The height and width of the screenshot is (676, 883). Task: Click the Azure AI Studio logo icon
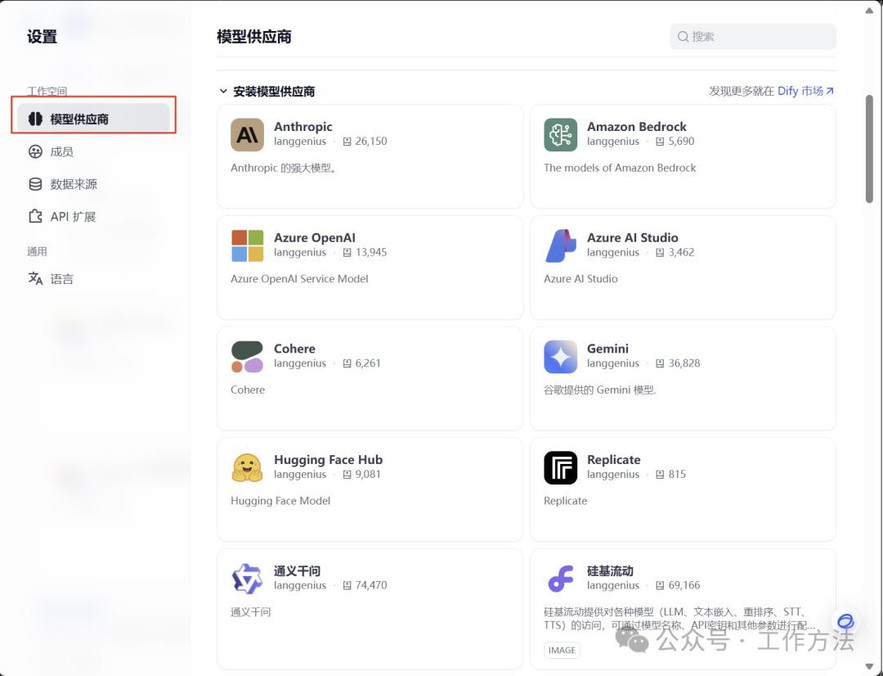pyautogui.click(x=560, y=246)
